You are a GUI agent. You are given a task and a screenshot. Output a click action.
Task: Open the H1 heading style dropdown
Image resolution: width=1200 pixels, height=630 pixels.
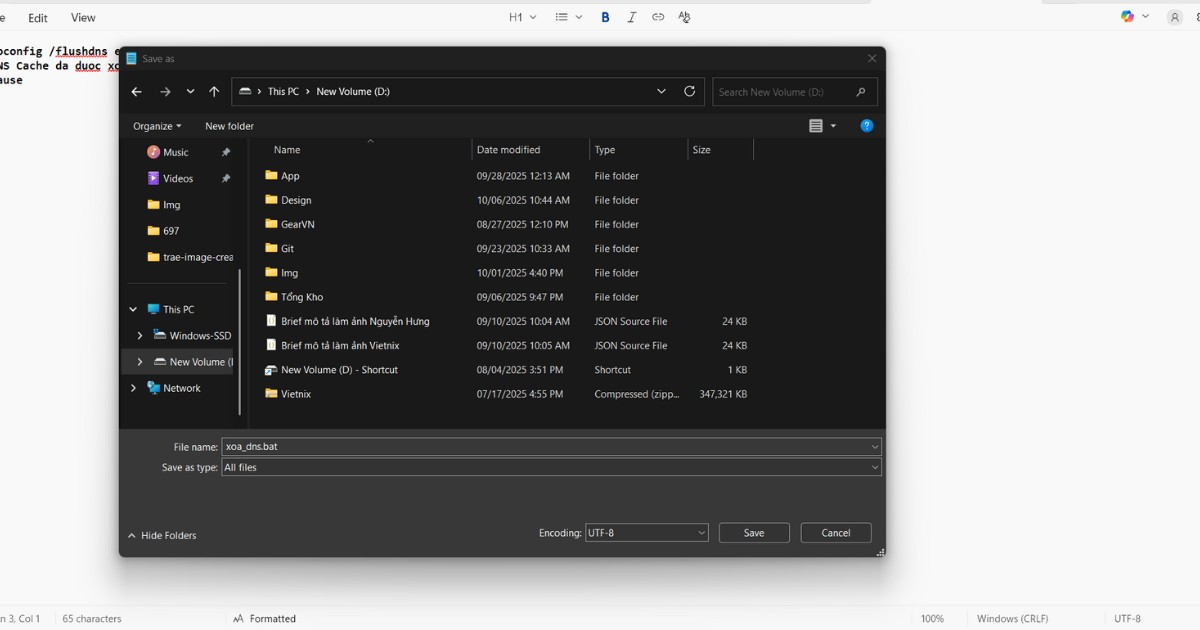coord(522,17)
